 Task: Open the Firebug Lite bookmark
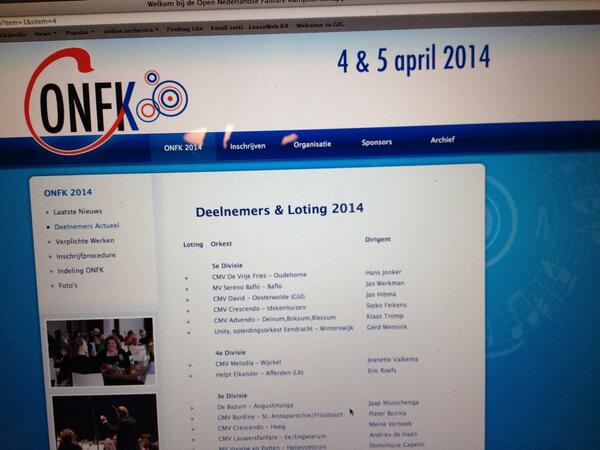point(185,29)
